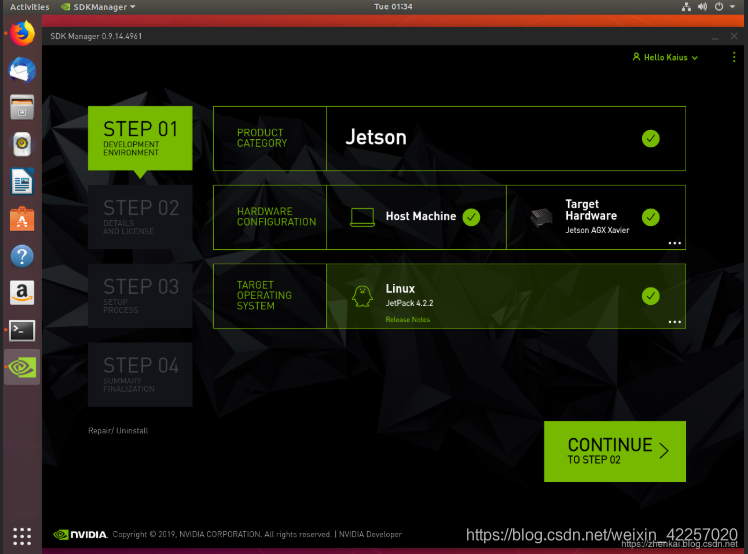The image size is (748, 554).
Task: Minimize the SDK Manager window
Action: click(x=715, y=37)
